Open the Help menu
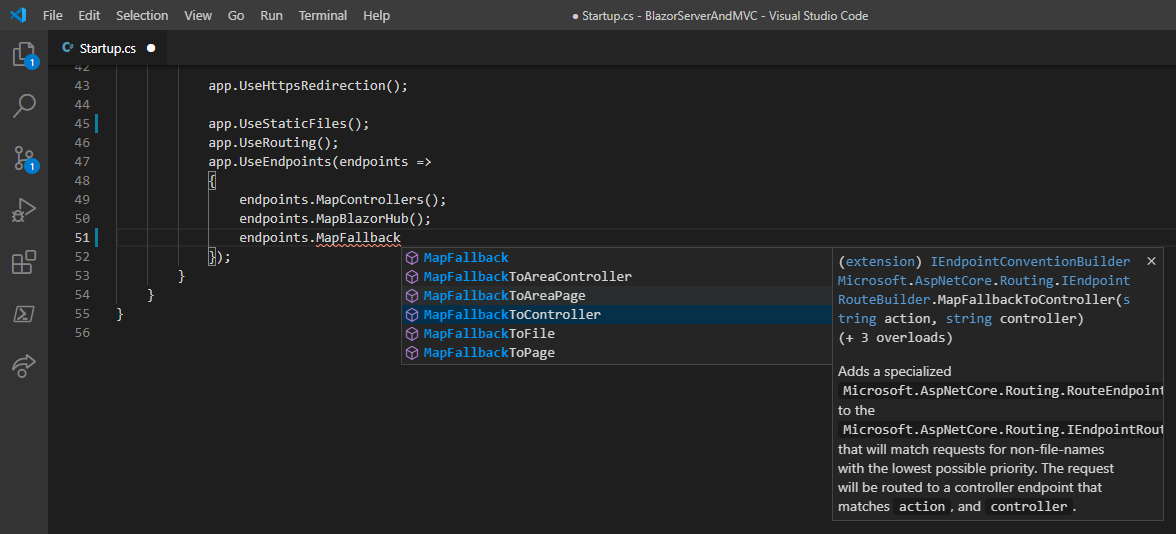 pyautogui.click(x=376, y=15)
